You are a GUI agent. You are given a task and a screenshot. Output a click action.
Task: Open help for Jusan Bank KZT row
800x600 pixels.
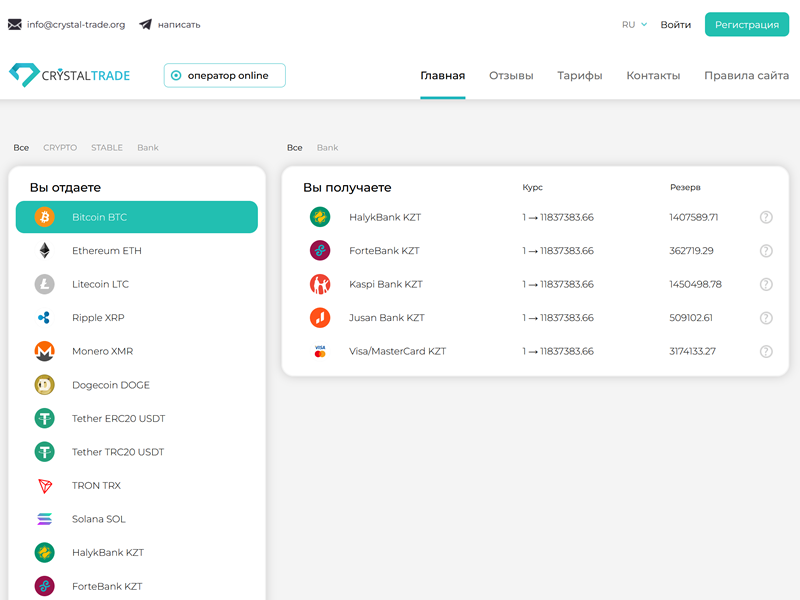point(766,318)
